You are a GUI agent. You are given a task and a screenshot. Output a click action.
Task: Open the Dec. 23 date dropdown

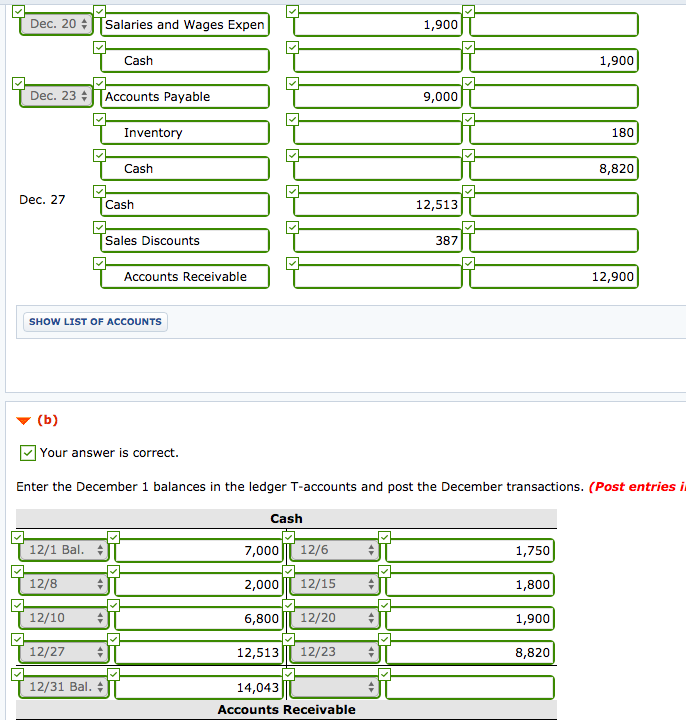(x=56, y=96)
